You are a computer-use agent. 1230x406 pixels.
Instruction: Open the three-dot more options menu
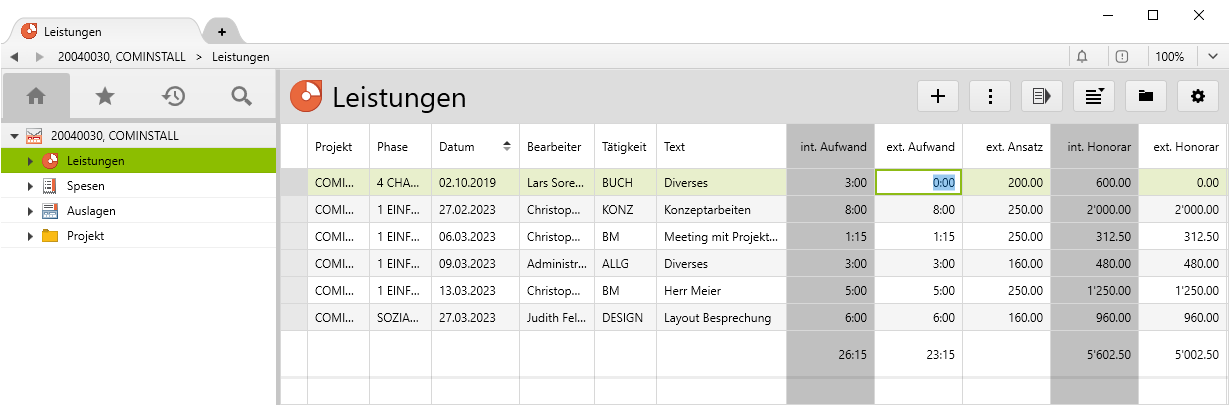[990, 96]
